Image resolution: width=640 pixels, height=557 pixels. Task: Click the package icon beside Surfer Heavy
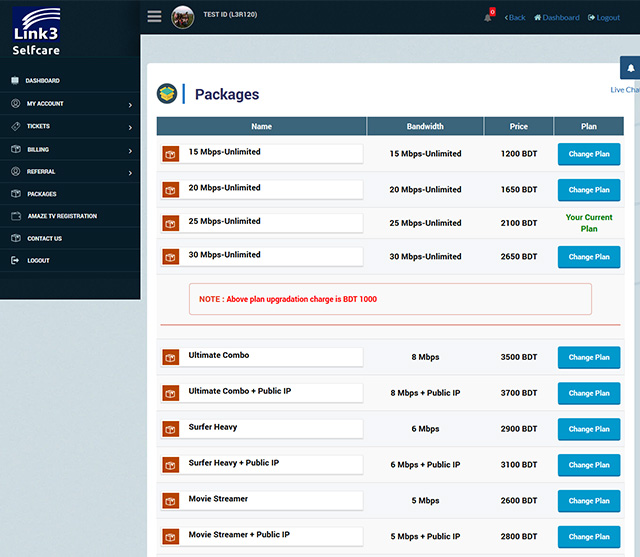(x=171, y=429)
